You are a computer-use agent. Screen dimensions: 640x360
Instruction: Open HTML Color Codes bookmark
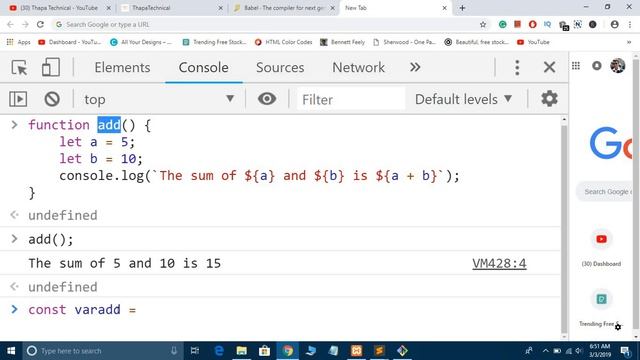pos(283,42)
